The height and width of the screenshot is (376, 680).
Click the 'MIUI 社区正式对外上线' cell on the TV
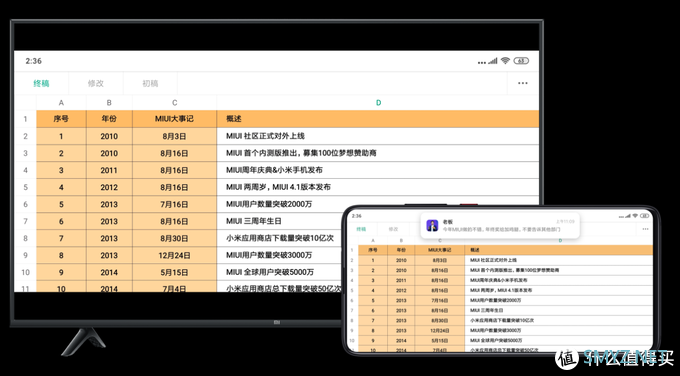pos(378,136)
